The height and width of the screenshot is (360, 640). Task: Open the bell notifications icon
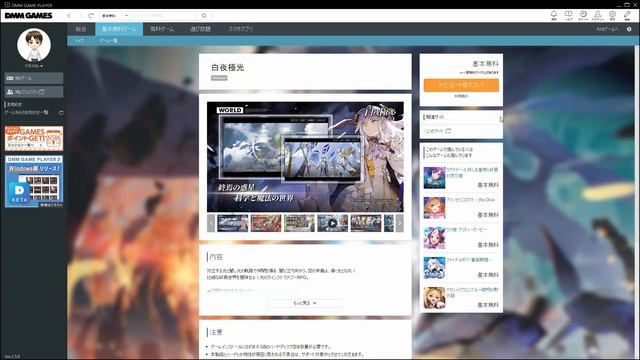(x=554, y=15)
